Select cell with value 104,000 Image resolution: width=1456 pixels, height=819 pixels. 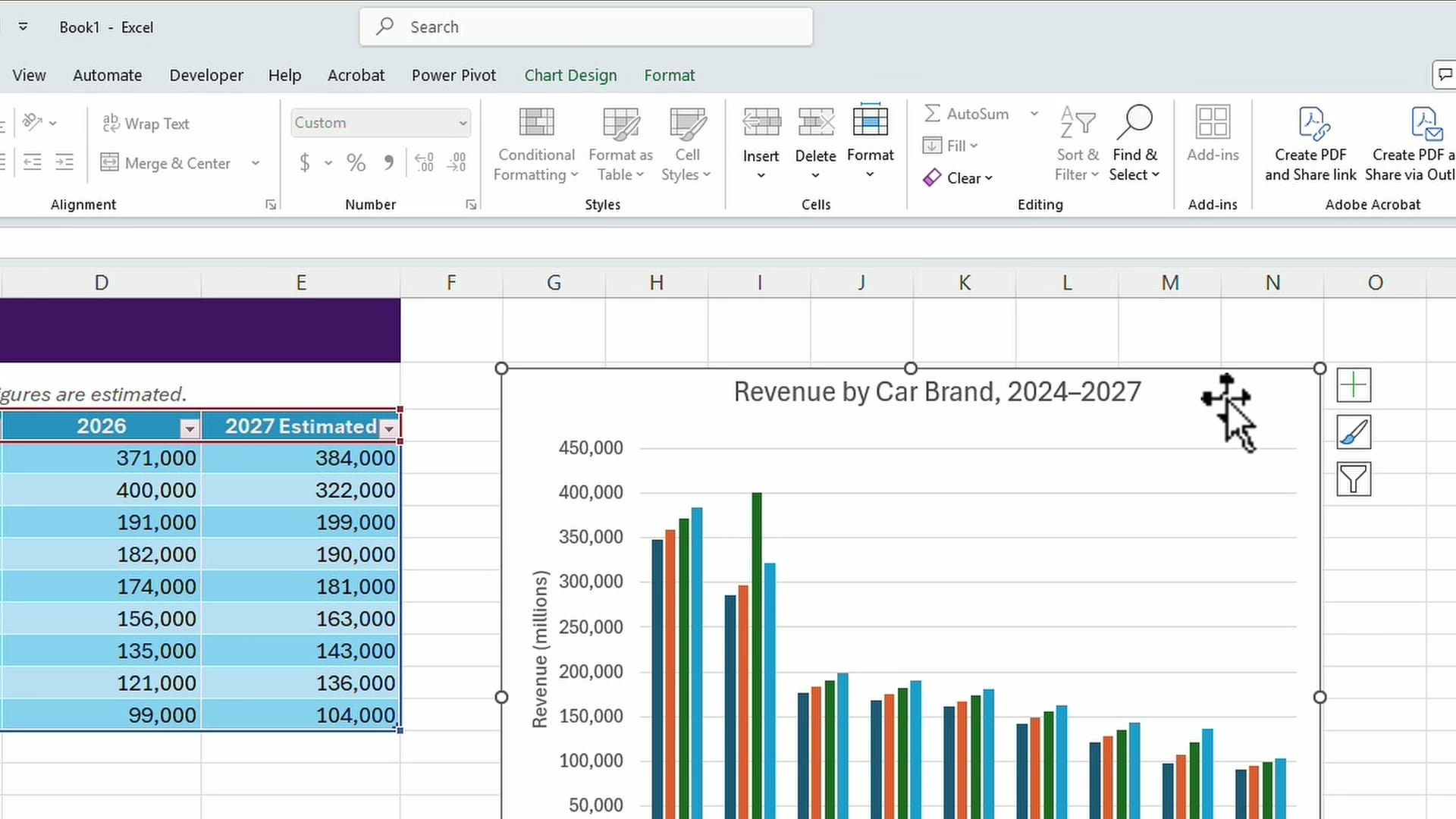pyautogui.click(x=301, y=715)
